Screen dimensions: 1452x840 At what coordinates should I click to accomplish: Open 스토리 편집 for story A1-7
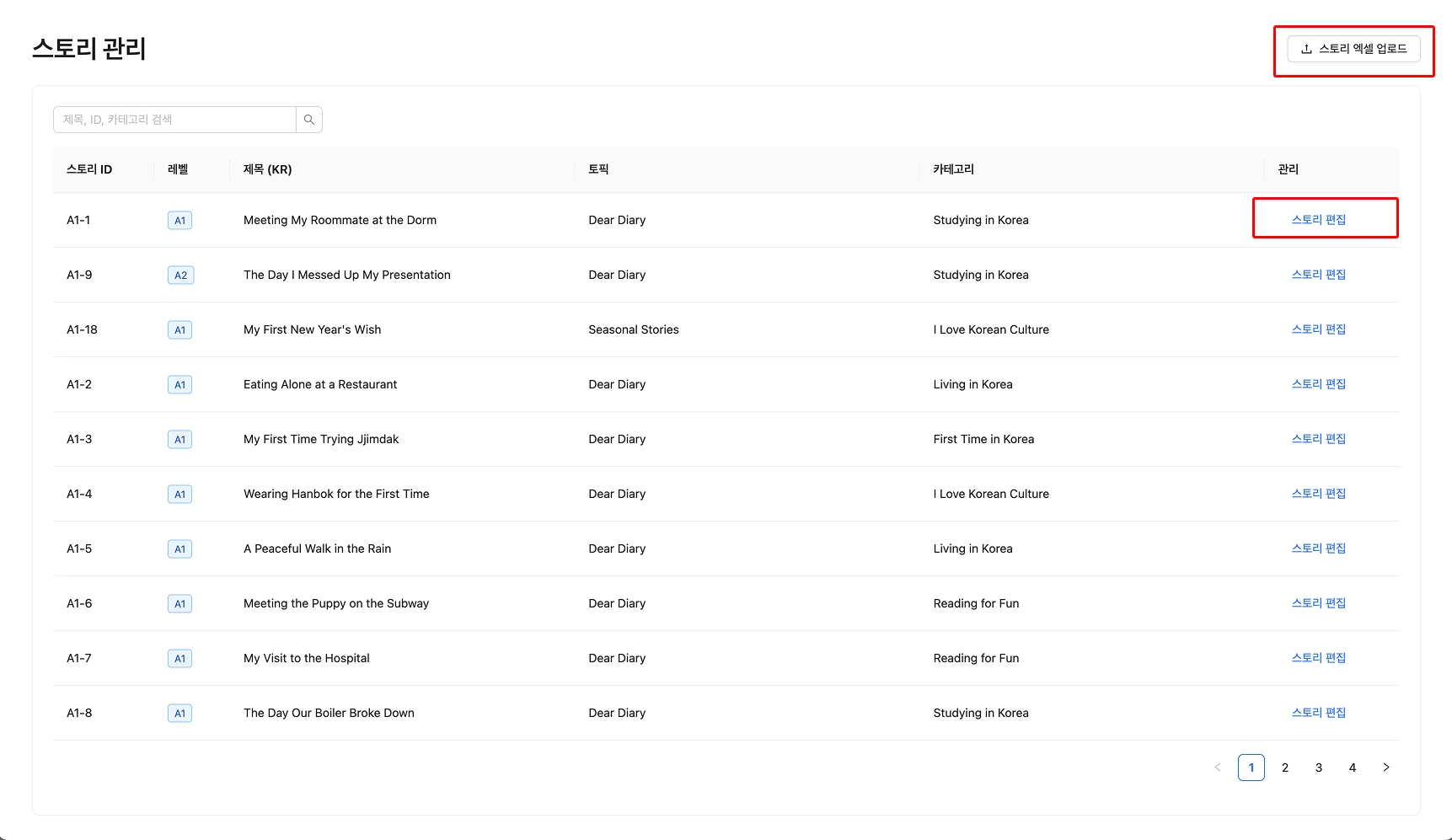(x=1319, y=658)
